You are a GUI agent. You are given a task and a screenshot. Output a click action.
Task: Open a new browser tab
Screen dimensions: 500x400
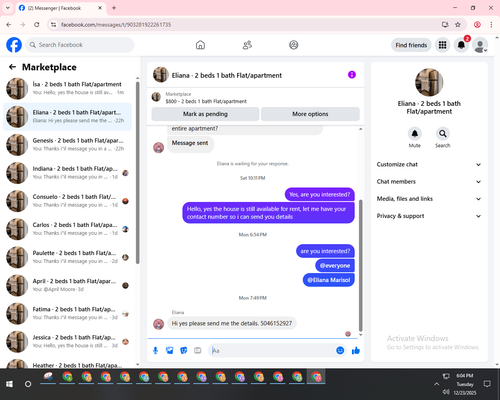coord(114,8)
